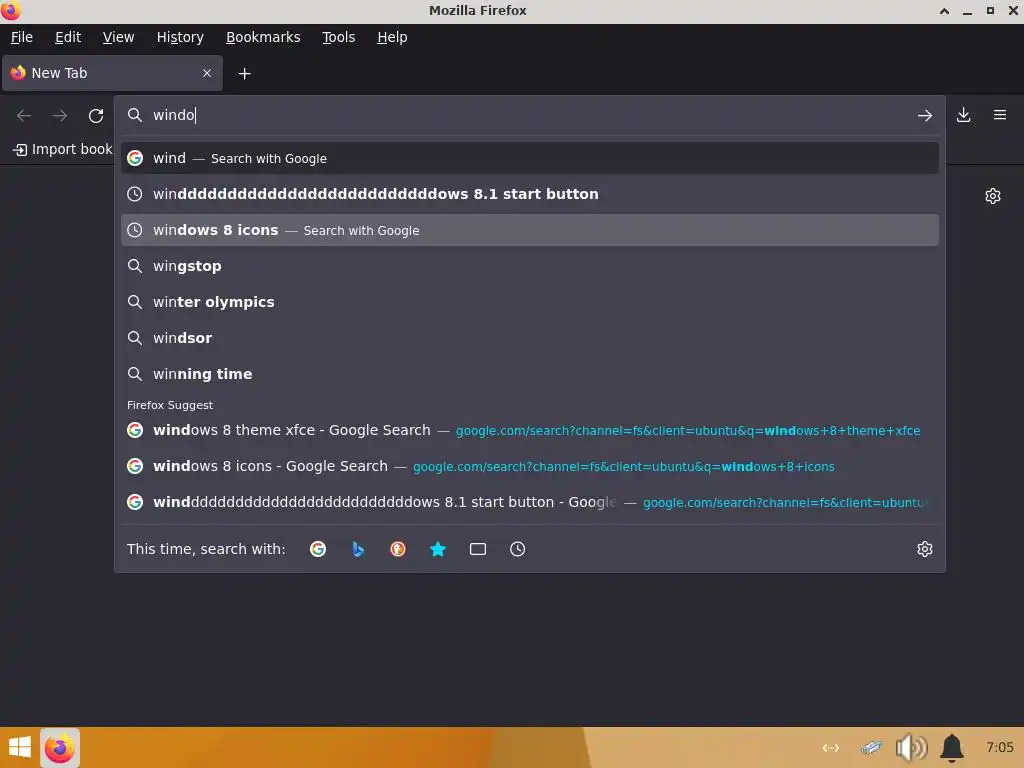
Task: Open the Help menu
Action: [x=392, y=37]
